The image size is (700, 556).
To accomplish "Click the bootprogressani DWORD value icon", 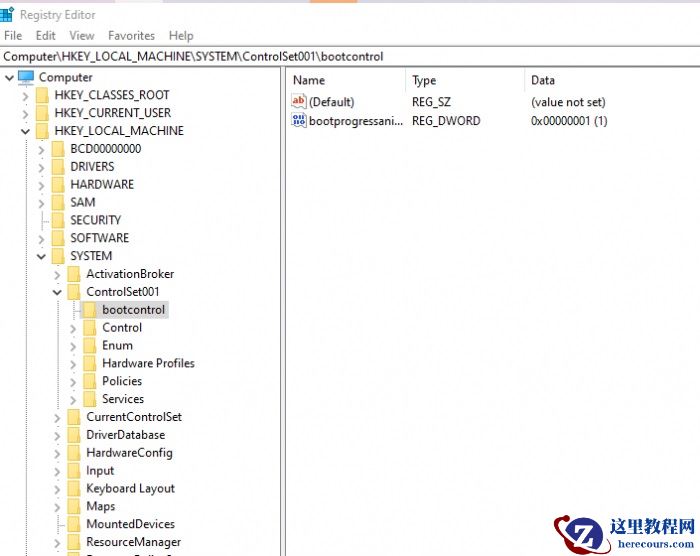I will [299, 120].
